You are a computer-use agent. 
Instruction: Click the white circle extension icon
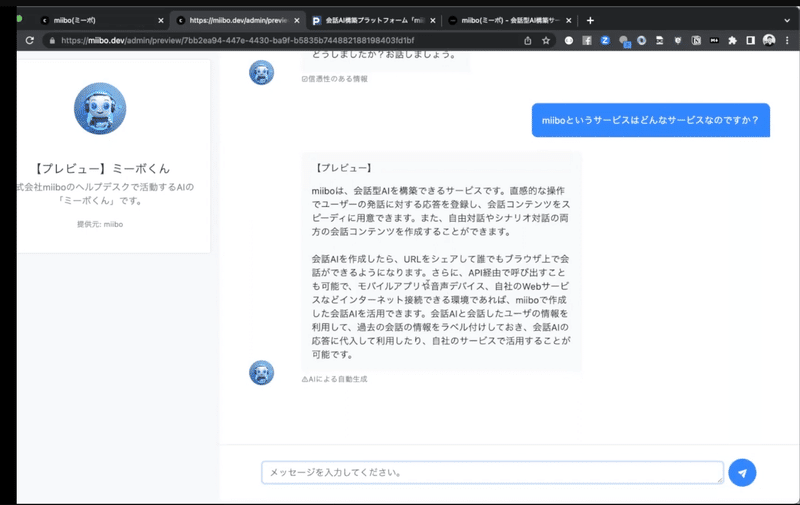click(x=568, y=40)
